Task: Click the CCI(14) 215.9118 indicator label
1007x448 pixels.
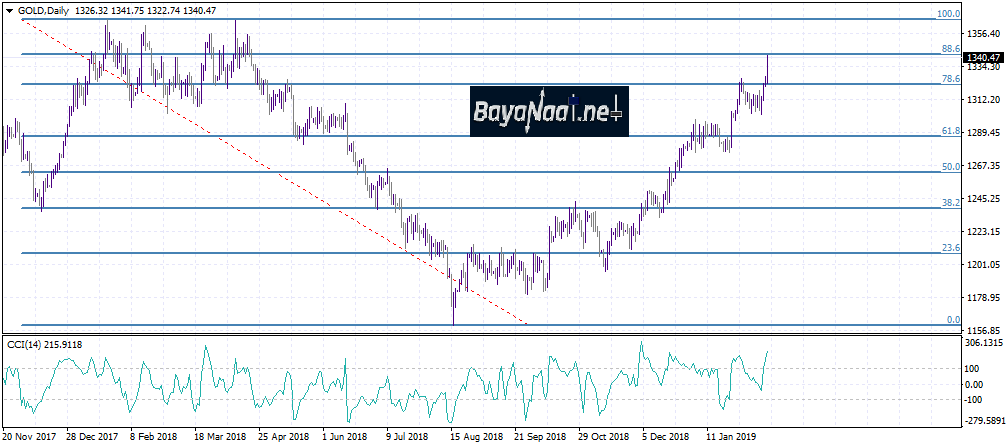Action: (44, 345)
